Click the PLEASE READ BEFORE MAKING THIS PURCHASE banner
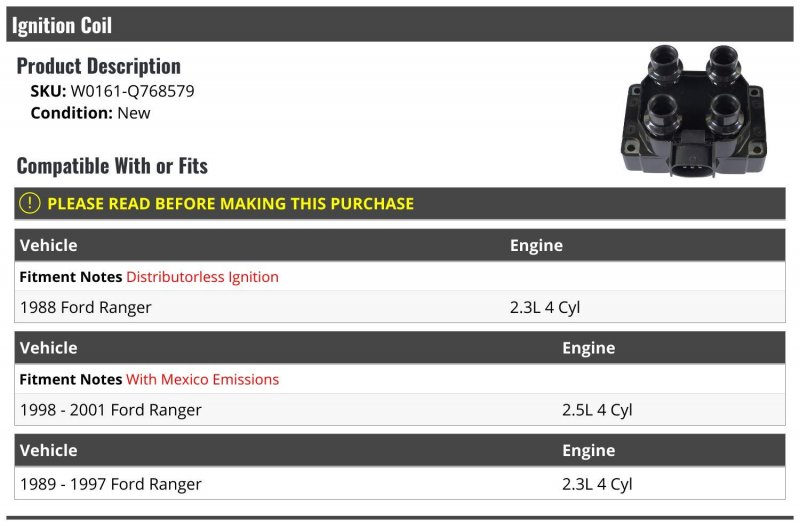 point(399,204)
